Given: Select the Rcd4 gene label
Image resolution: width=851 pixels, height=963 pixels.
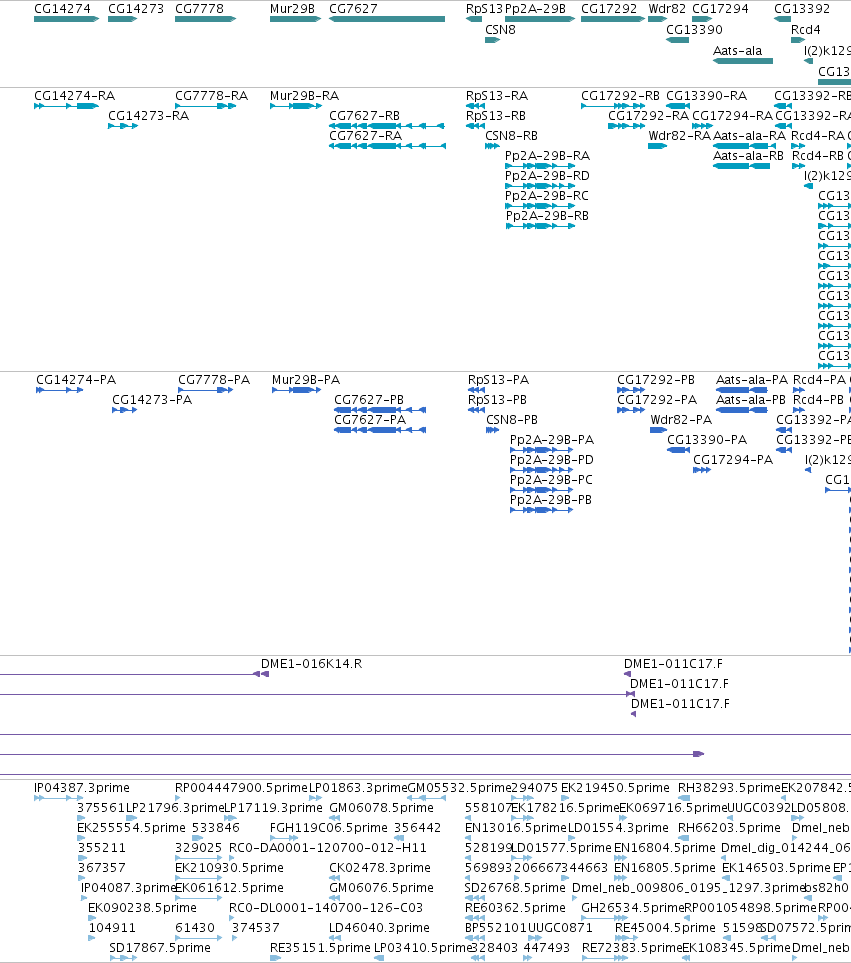Looking at the screenshot, I should tap(806, 29).
